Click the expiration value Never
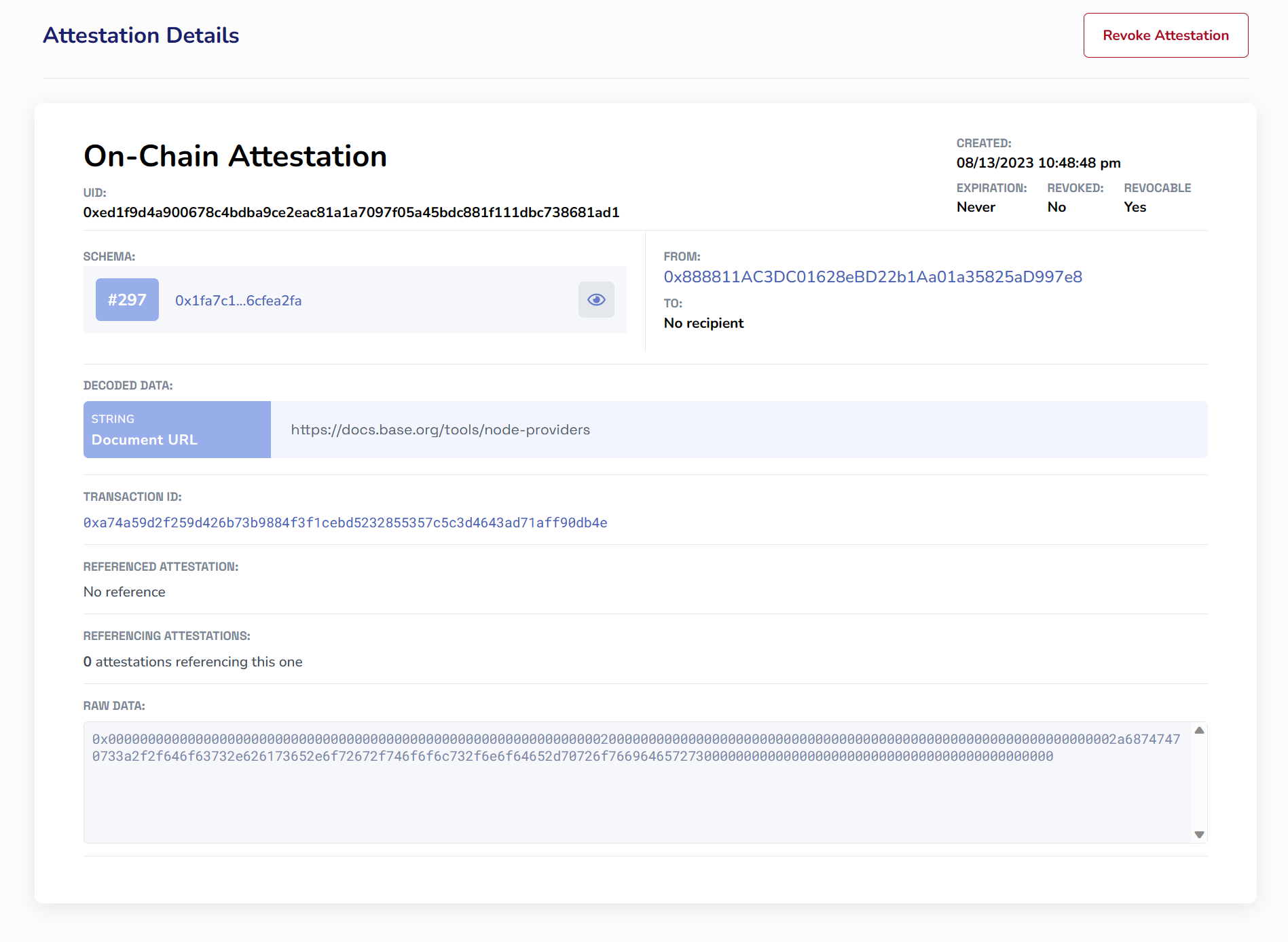This screenshot has width=1288, height=942. tap(976, 207)
